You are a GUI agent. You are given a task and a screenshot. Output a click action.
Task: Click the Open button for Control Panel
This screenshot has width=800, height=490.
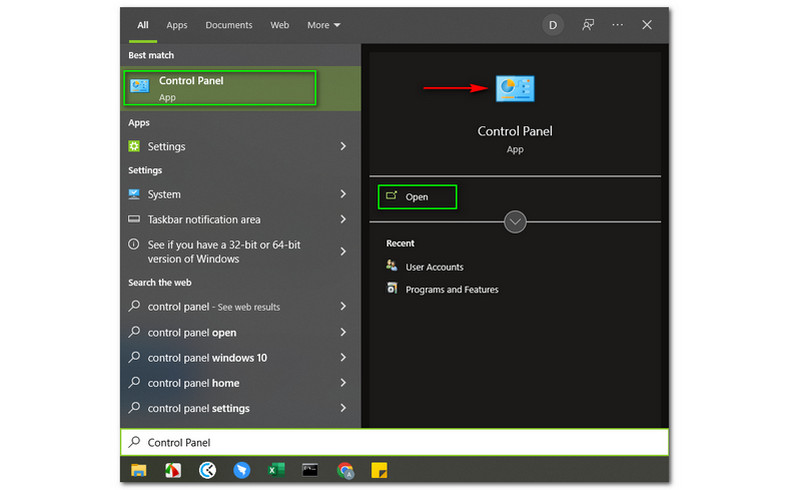tap(417, 197)
